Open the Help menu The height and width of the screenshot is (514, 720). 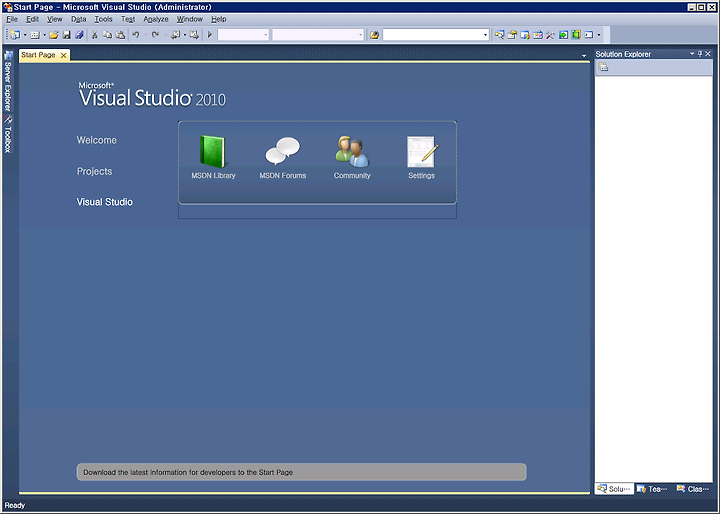(x=219, y=19)
